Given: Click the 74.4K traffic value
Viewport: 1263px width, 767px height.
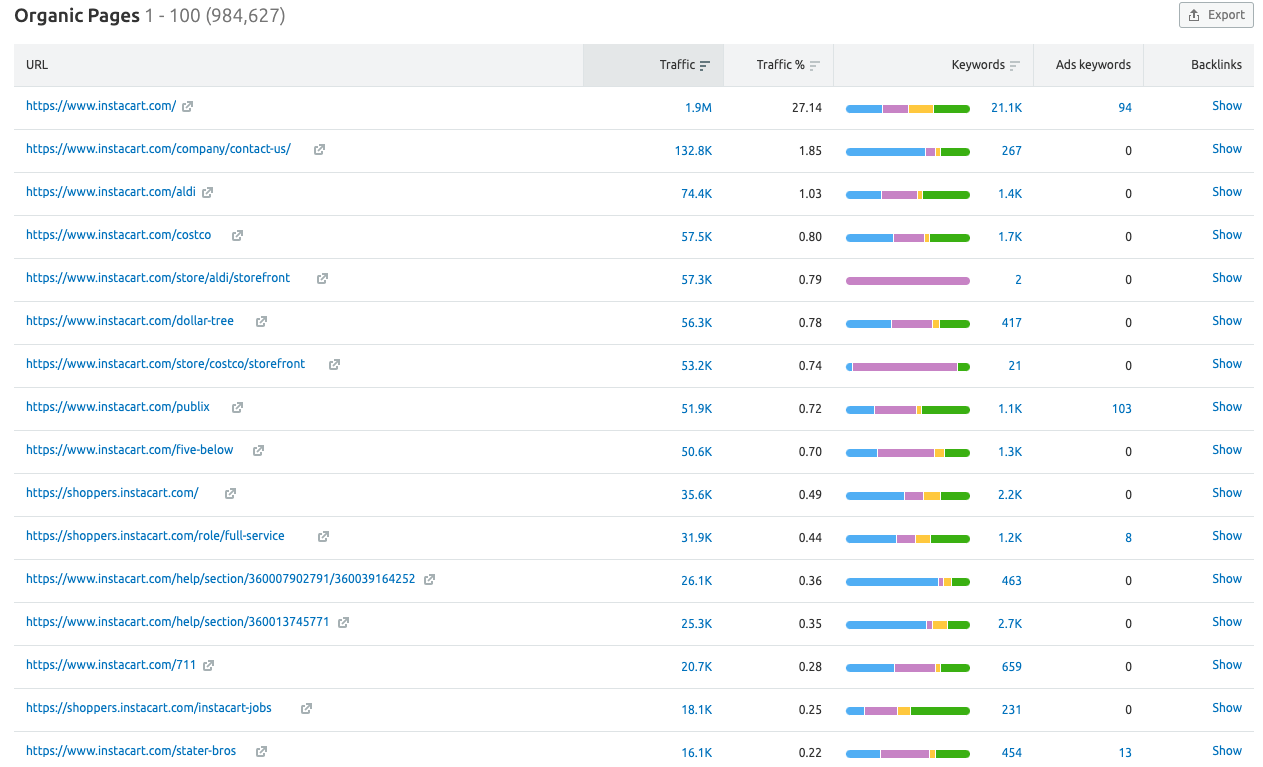Looking at the screenshot, I should click(x=696, y=194).
